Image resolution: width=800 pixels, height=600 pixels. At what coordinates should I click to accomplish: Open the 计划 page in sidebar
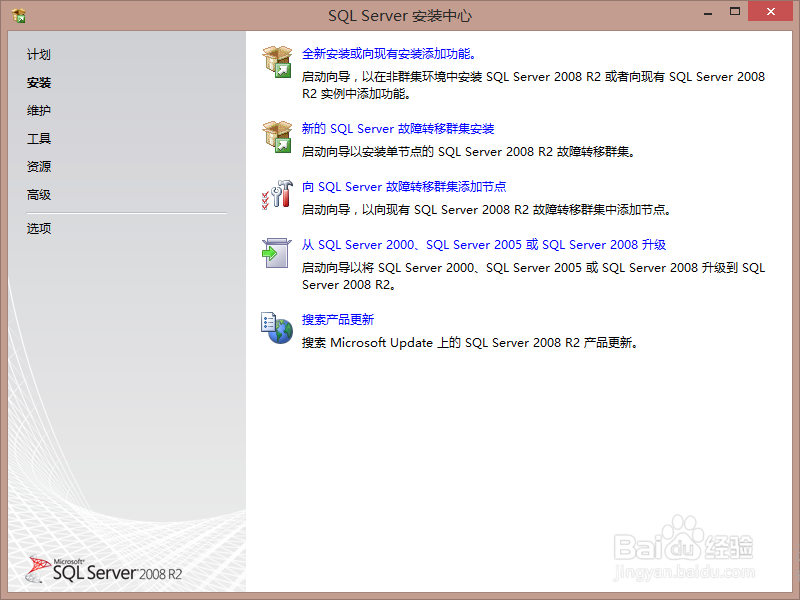[39, 55]
